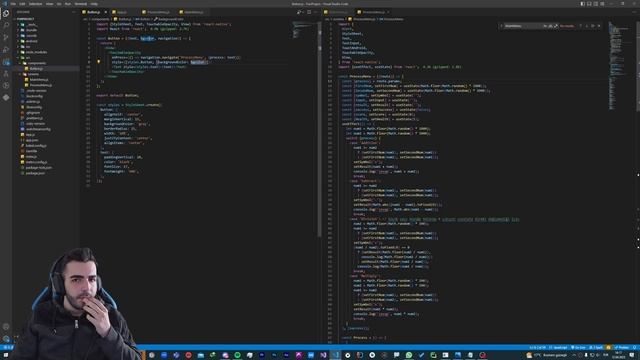Click the line and column indicator
Viewport: 640px width, 360px height.
[x=538, y=347]
